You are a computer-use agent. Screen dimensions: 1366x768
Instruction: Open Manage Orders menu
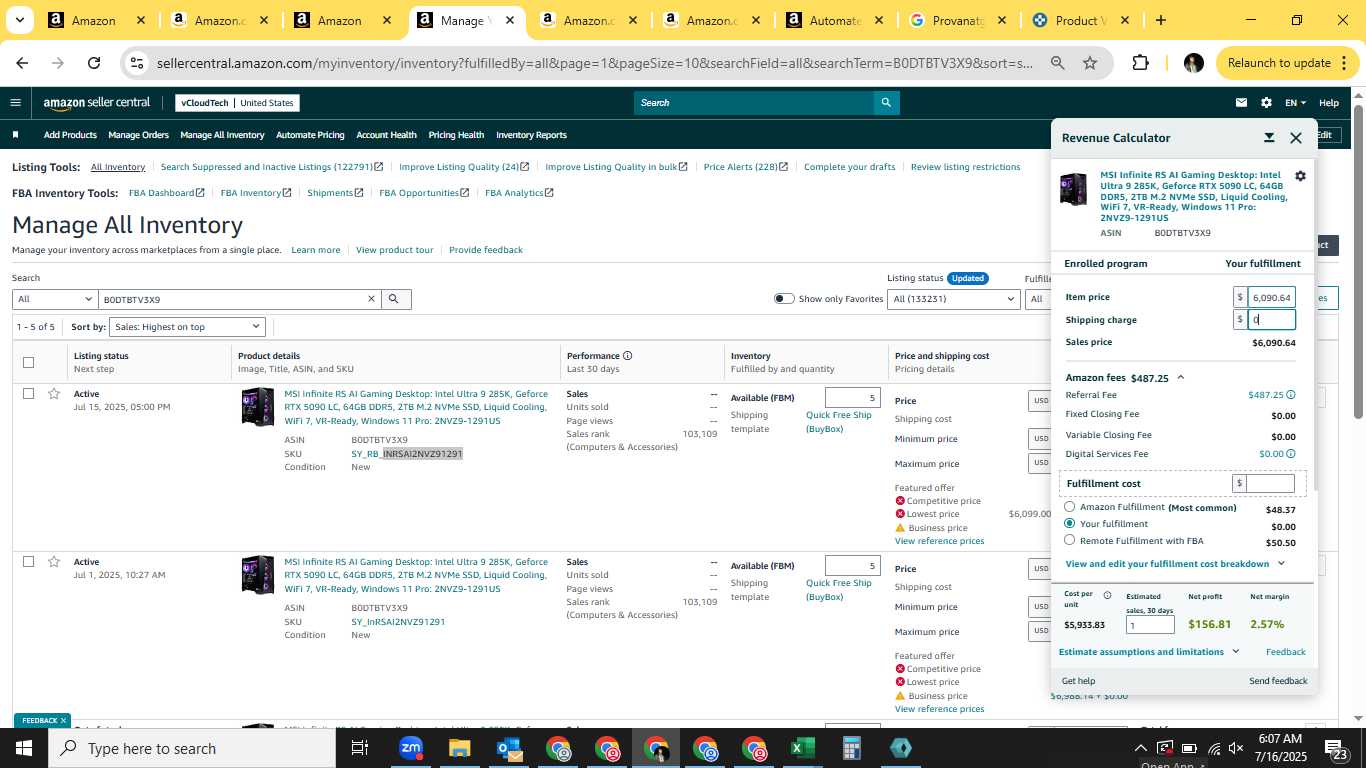tap(138, 135)
